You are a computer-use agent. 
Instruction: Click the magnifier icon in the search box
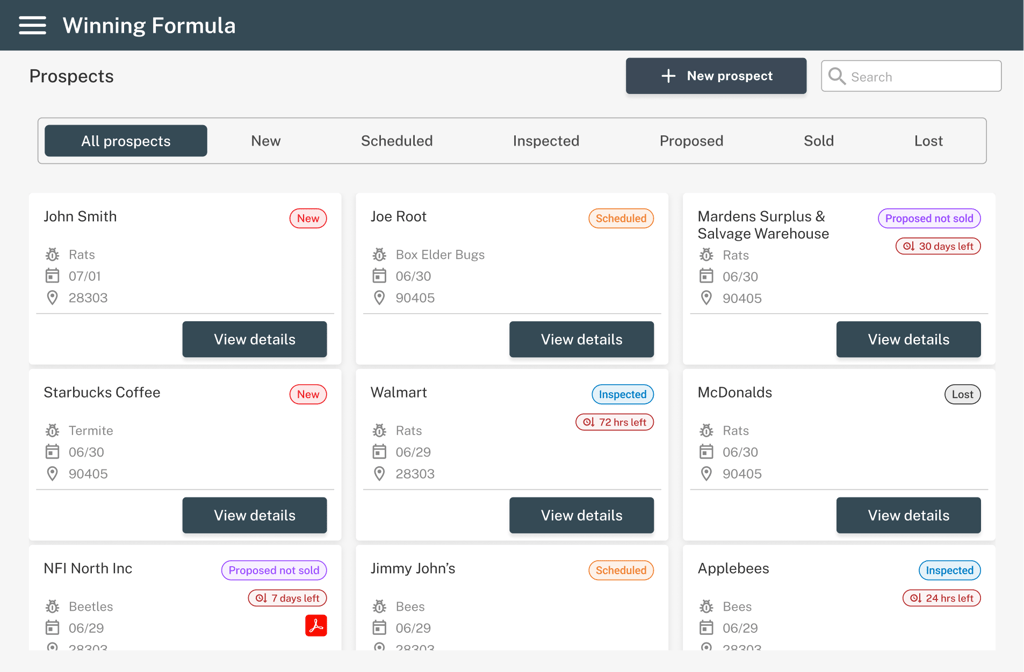[x=837, y=76]
